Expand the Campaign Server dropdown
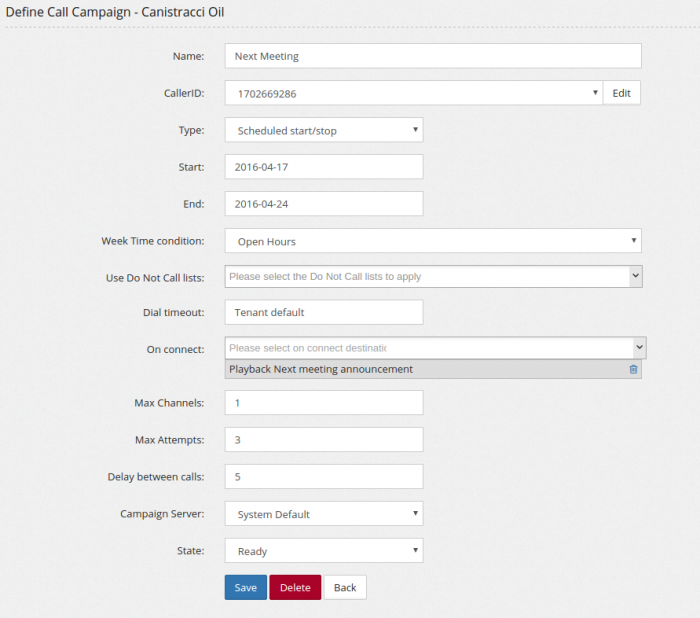This screenshot has height=618, width=700. (x=323, y=514)
